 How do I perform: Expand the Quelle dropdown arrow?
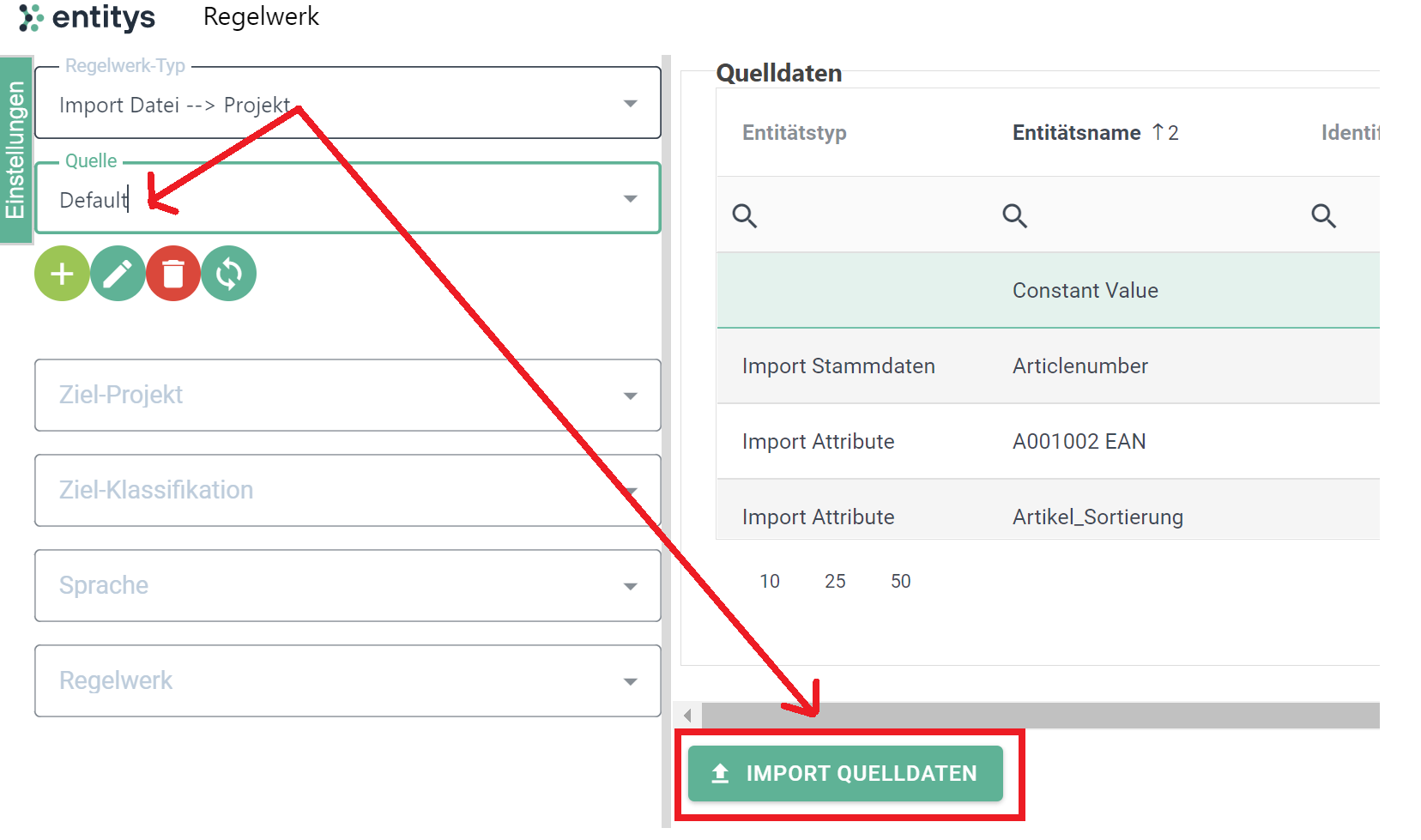[631, 198]
